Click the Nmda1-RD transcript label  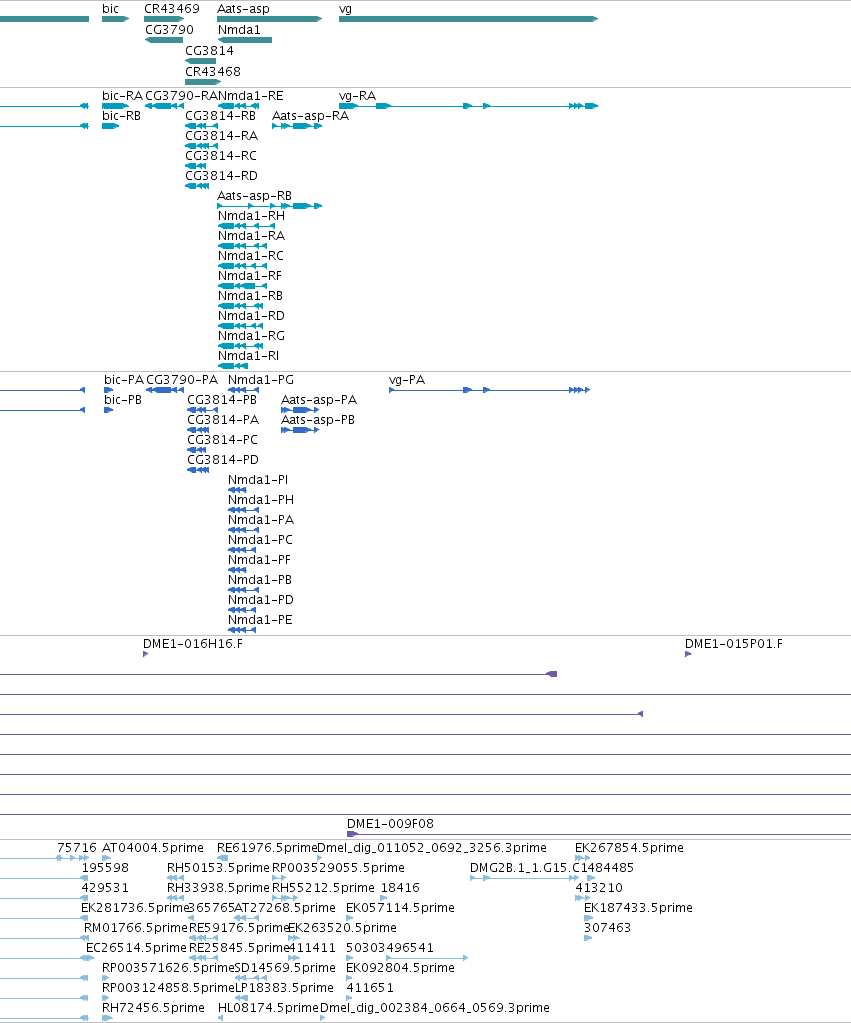coord(251,316)
